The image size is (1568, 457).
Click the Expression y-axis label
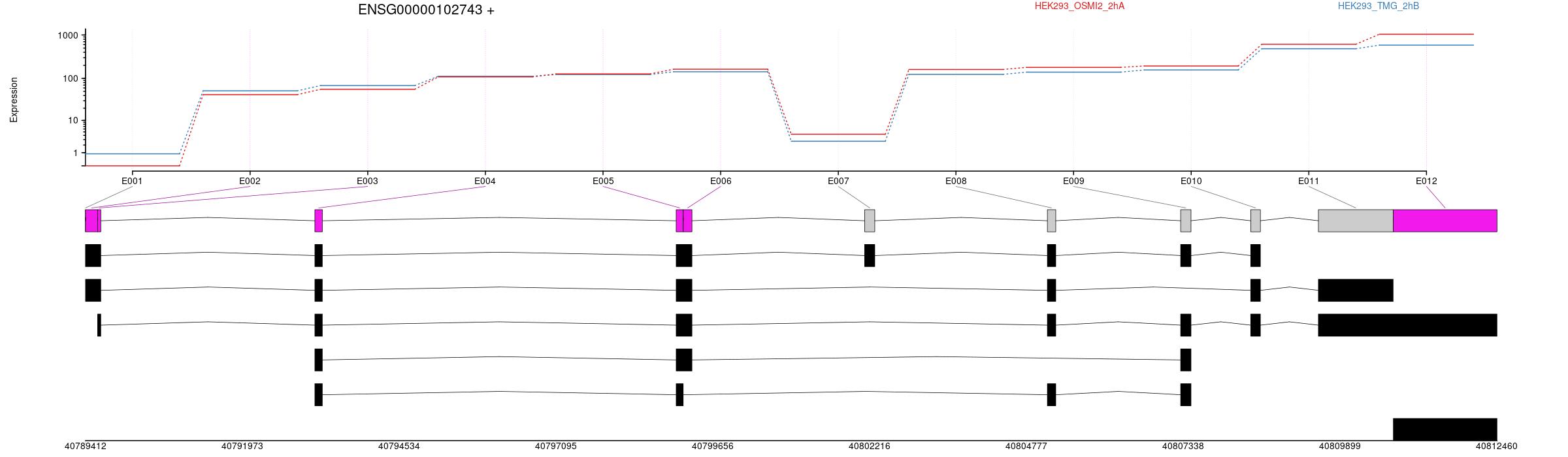[14, 100]
